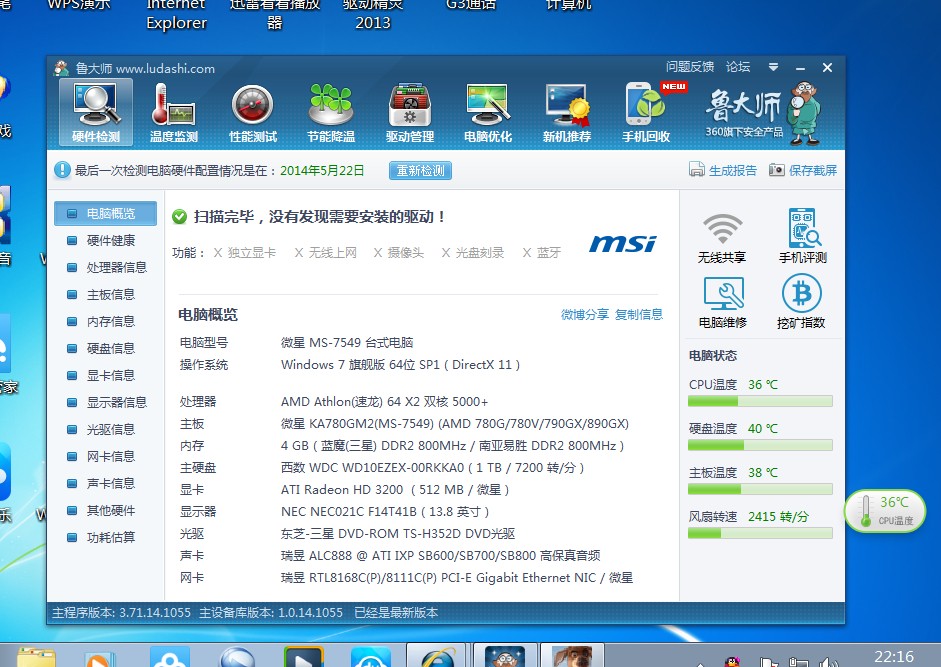Select 硬盘信息 in the left sidebar
Image resolution: width=941 pixels, height=667 pixels.
click(x=110, y=348)
